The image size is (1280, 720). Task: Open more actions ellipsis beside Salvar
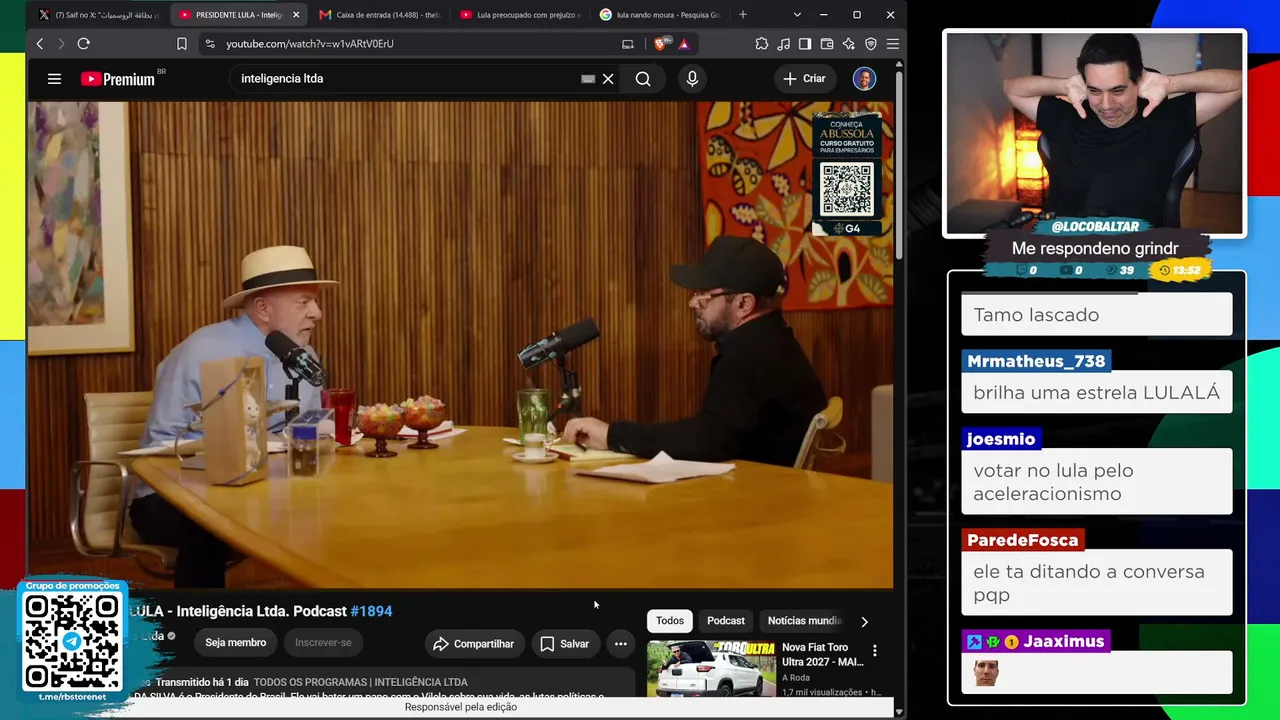pos(620,644)
